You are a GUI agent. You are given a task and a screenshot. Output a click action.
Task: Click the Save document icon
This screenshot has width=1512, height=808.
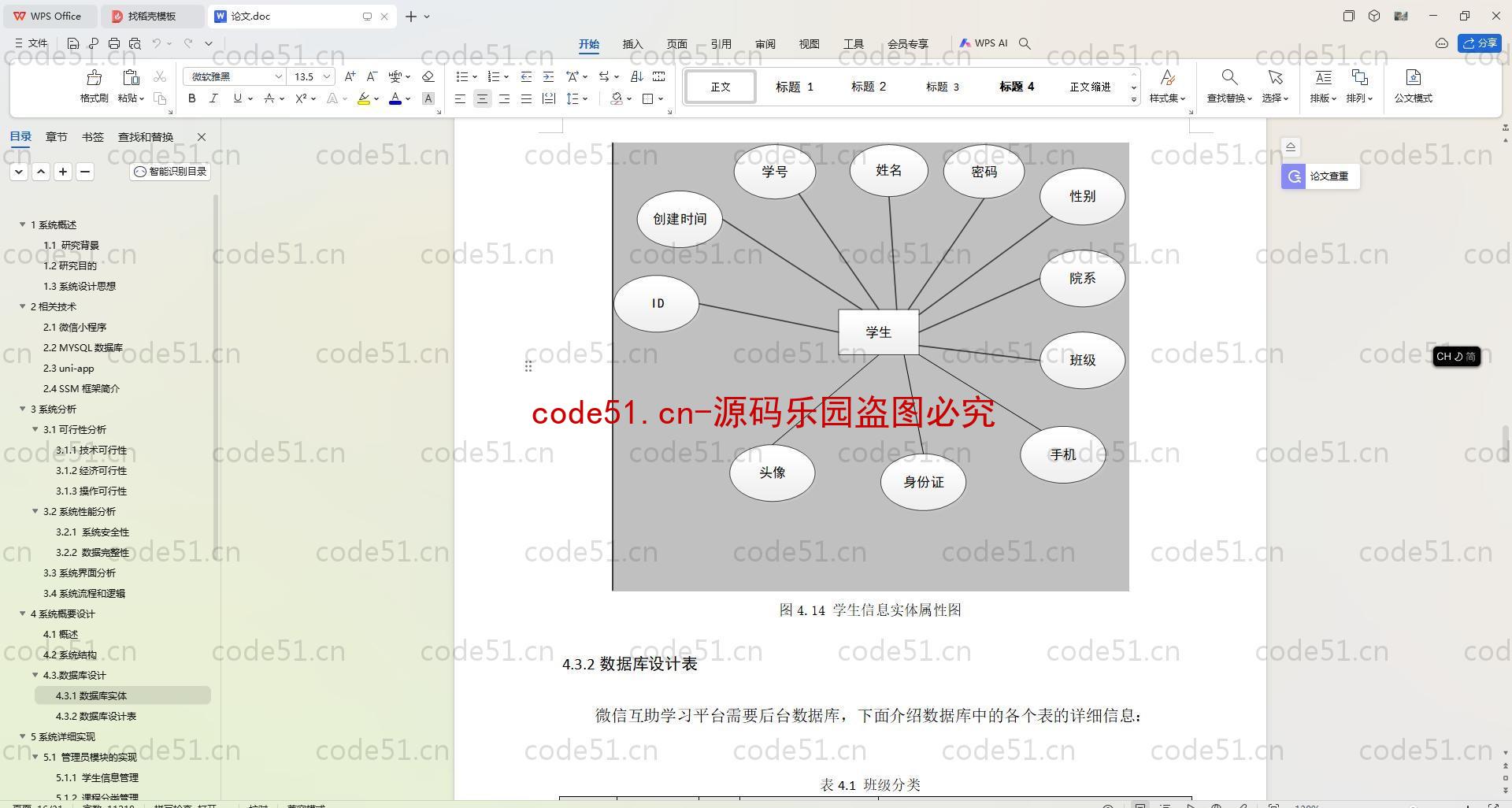pyautogui.click(x=73, y=43)
